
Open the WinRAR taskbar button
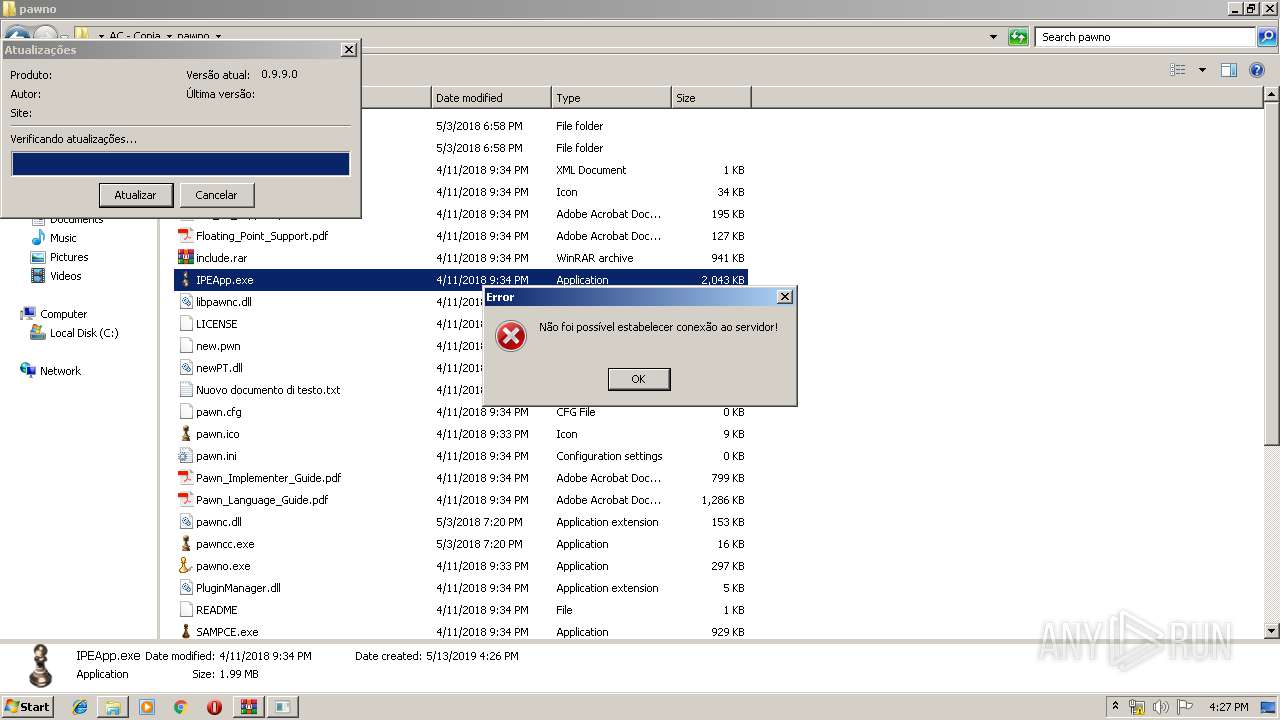[x=248, y=707]
